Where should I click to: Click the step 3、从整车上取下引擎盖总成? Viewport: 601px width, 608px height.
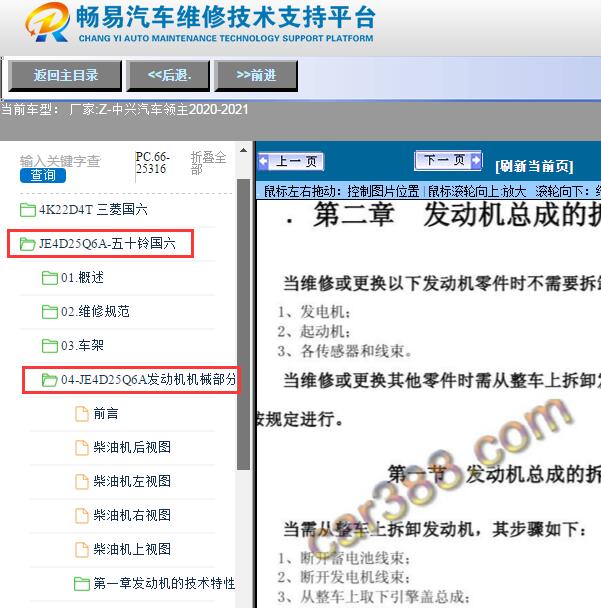point(373,596)
